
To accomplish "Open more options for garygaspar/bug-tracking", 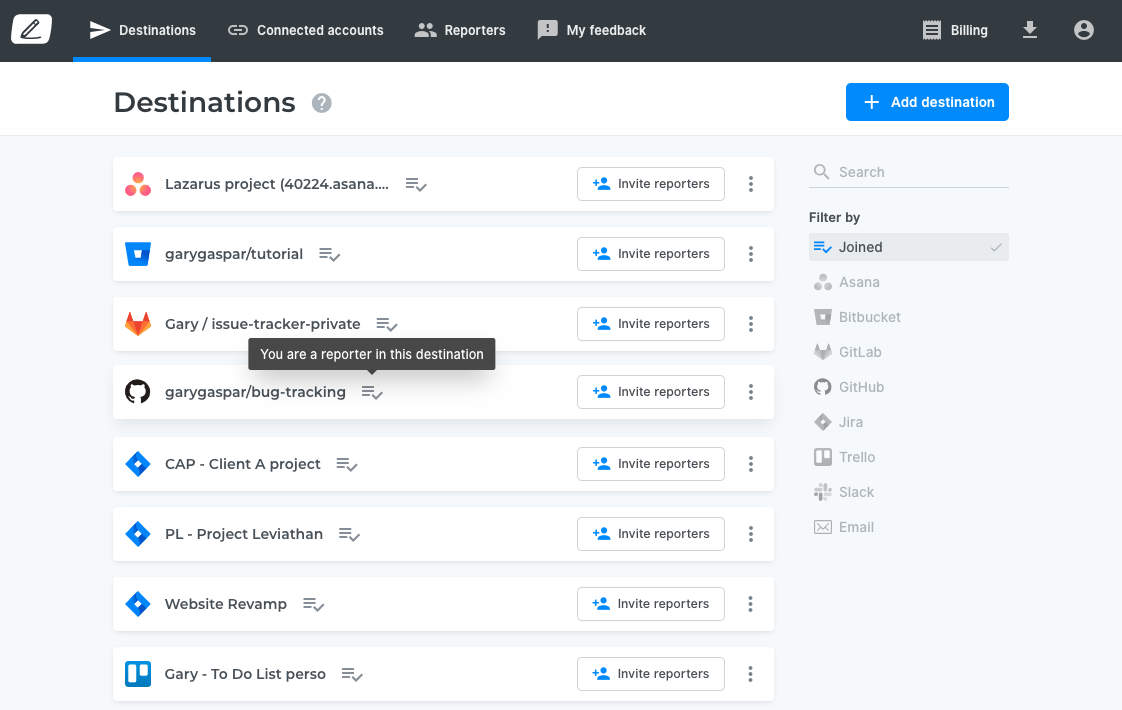I will [x=751, y=392].
